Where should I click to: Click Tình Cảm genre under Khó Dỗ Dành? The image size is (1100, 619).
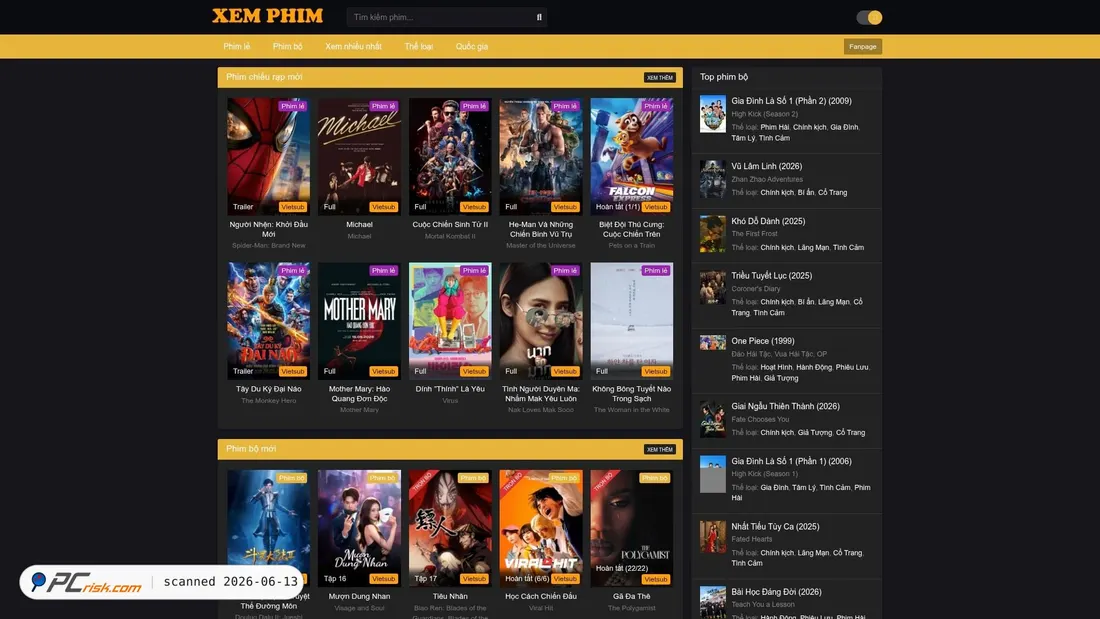pyautogui.click(x=848, y=247)
